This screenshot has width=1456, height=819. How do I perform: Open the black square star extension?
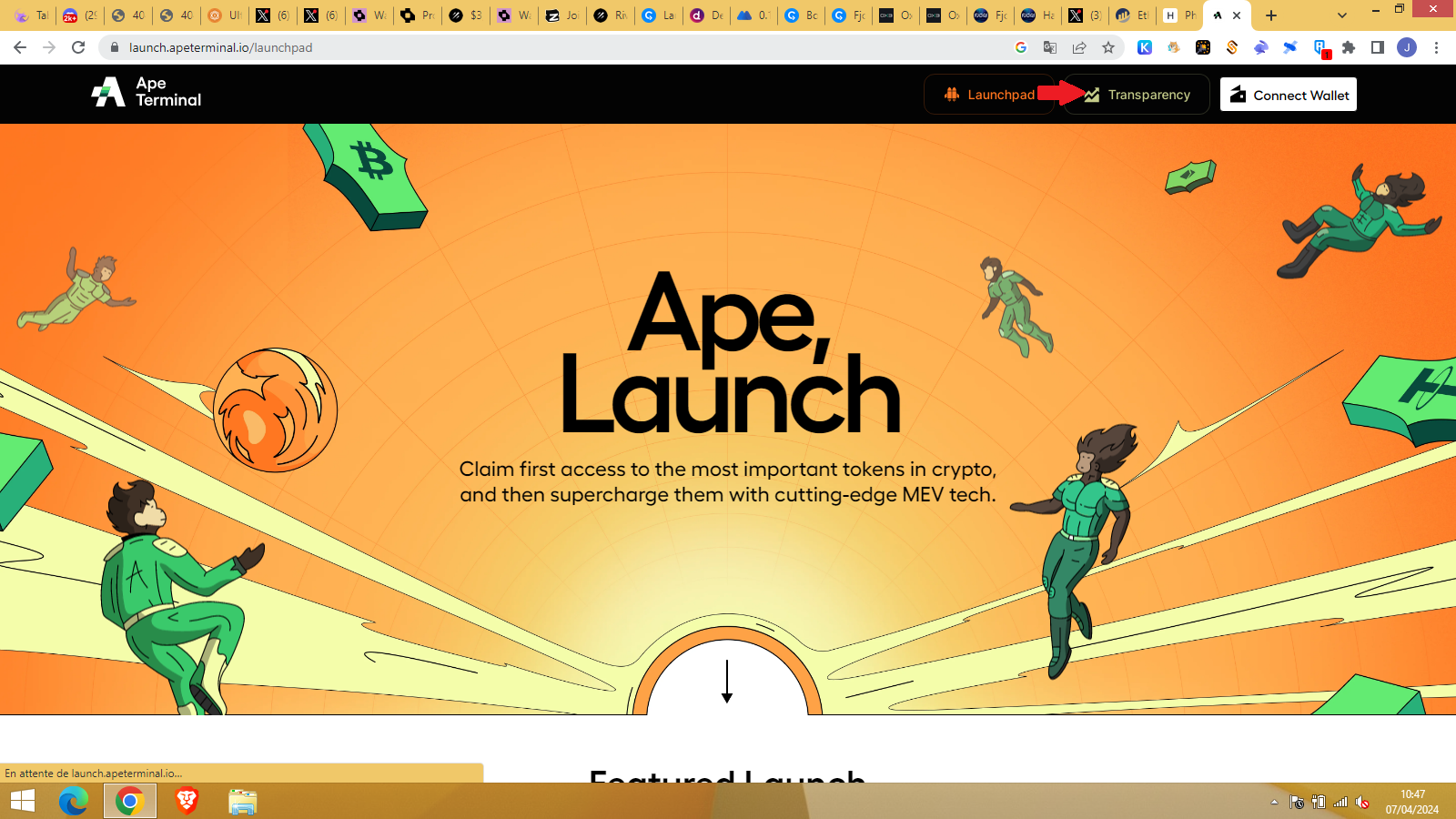pyautogui.click(x=1203, y=47)
